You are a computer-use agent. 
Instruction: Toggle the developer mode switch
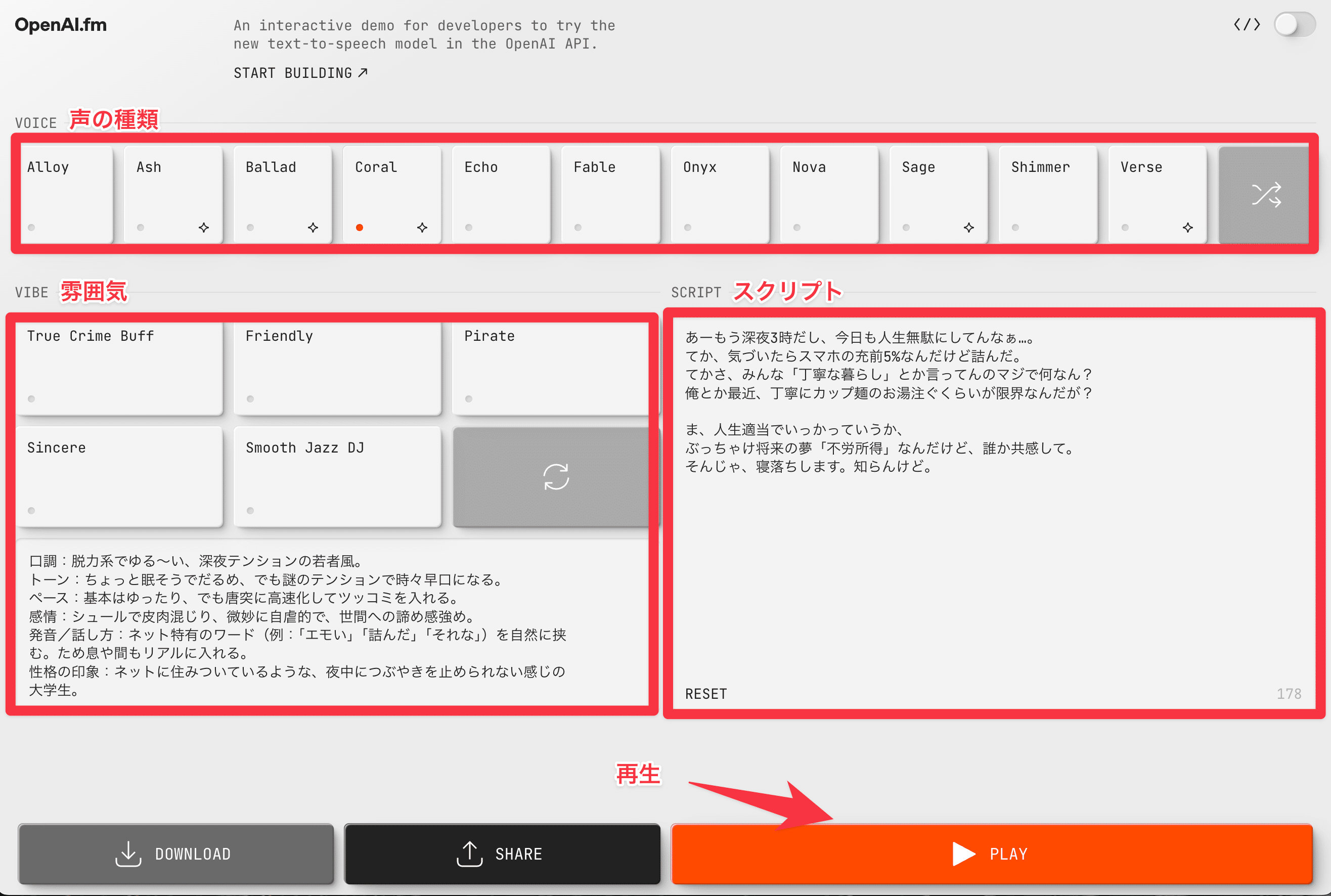[1295, 25]
